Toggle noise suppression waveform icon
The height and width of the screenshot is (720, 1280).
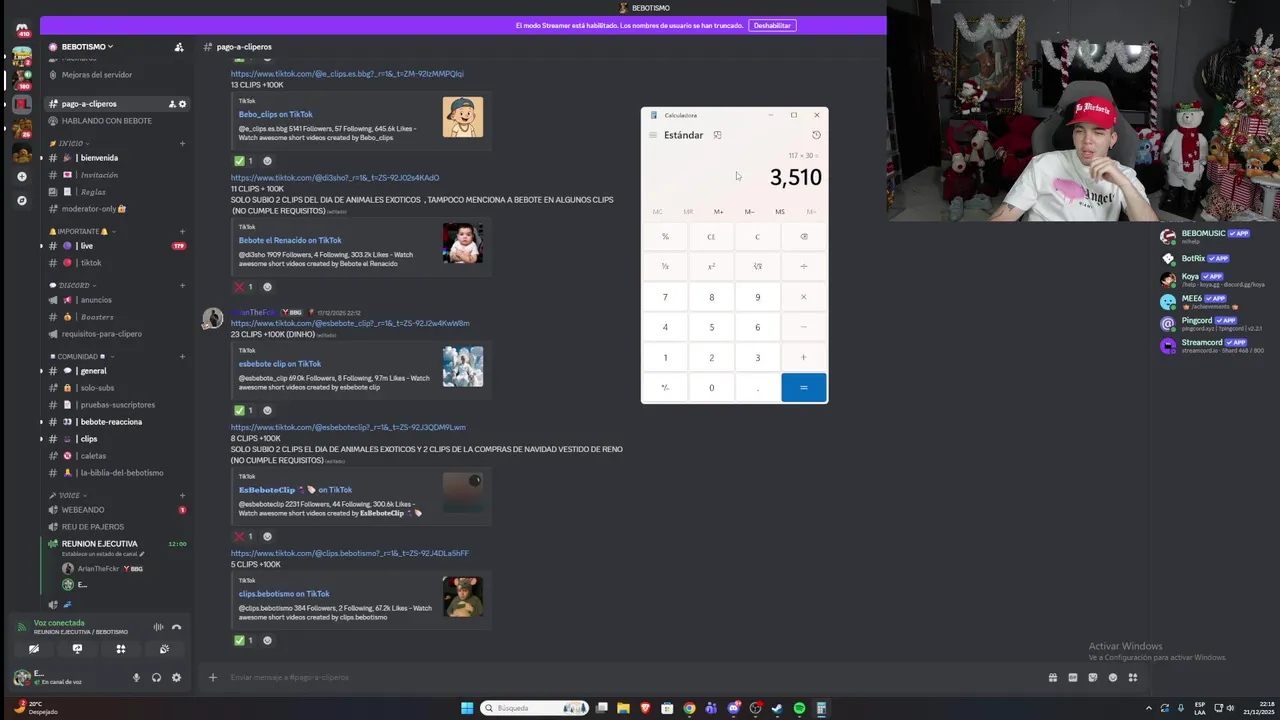[x=158, y=627]
